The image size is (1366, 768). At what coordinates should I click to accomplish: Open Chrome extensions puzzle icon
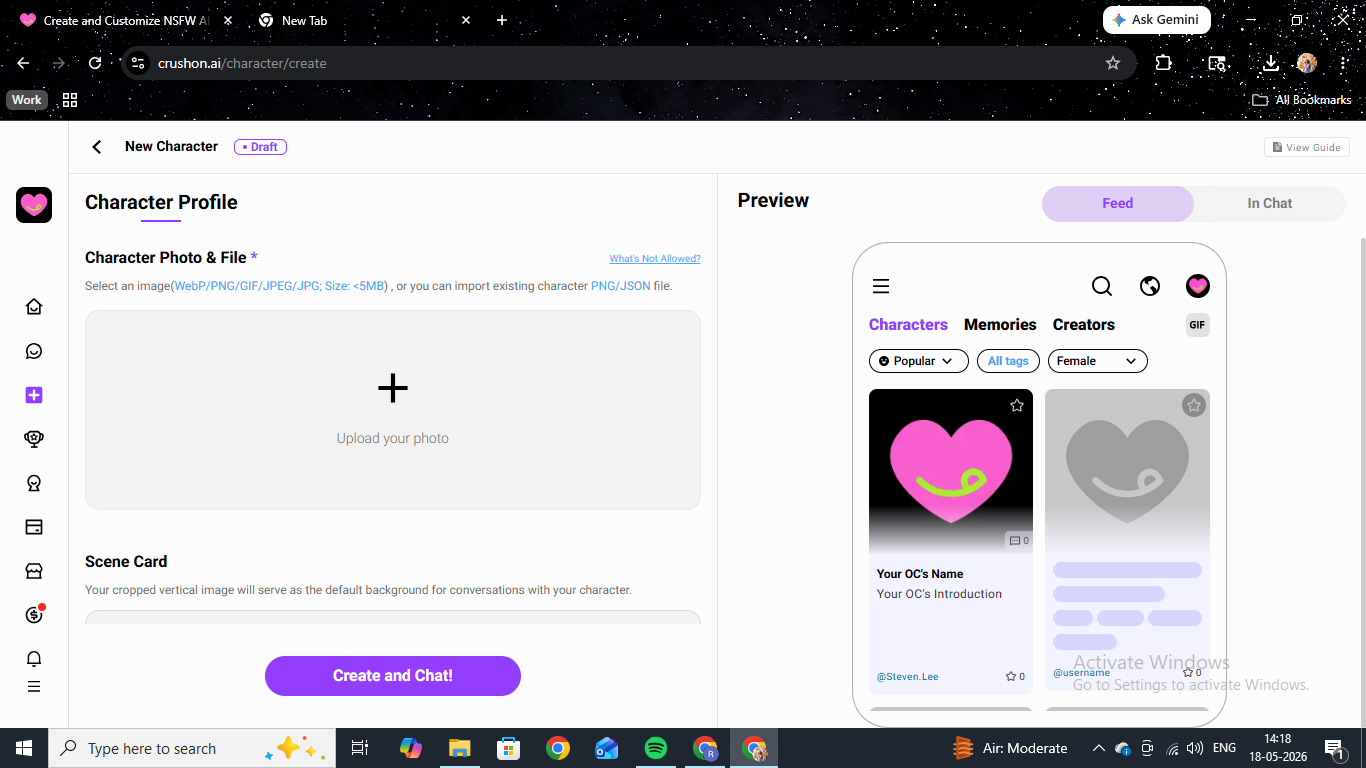[1163, 63]
